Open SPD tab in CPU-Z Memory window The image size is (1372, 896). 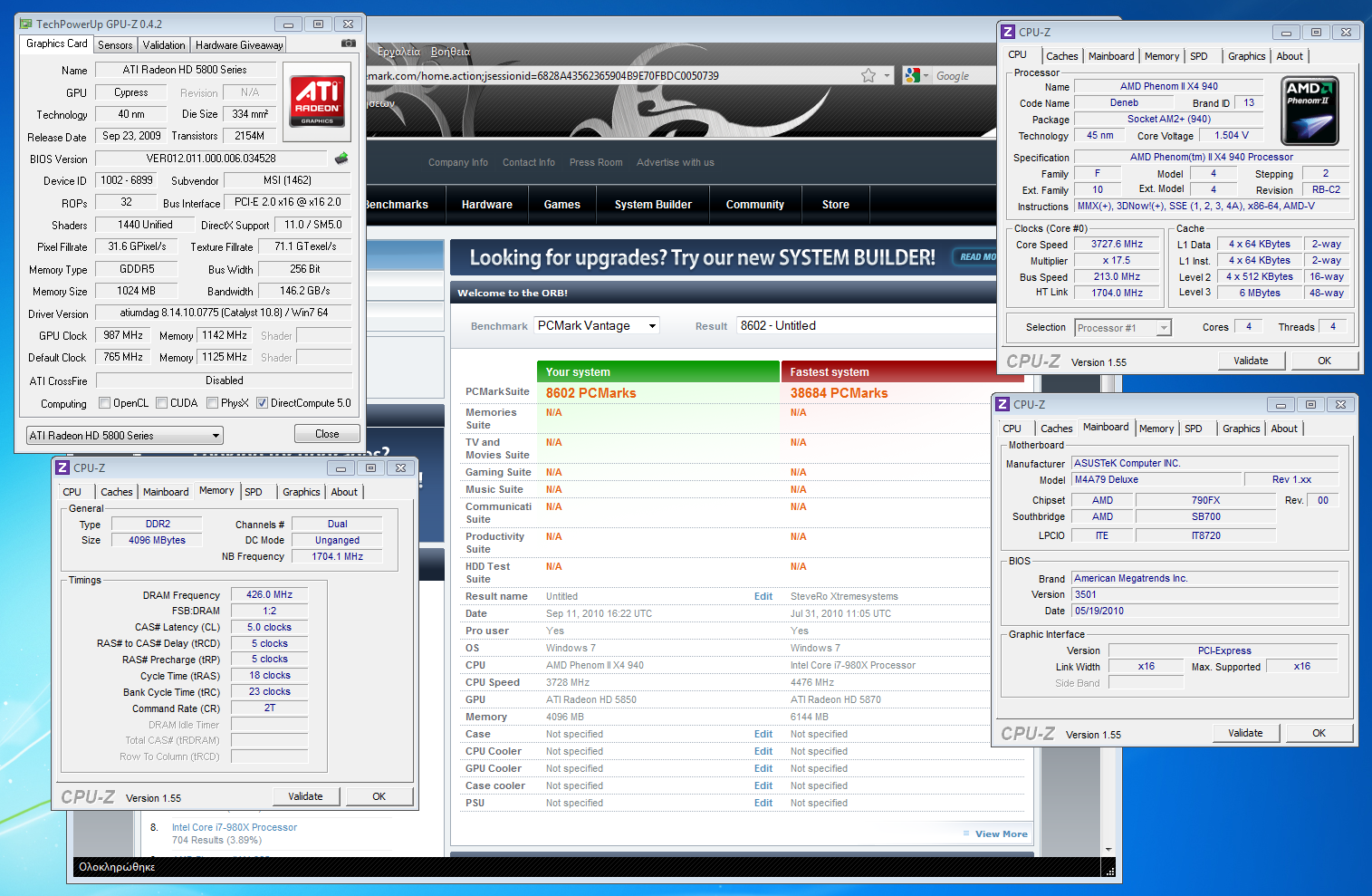[254, 492]
